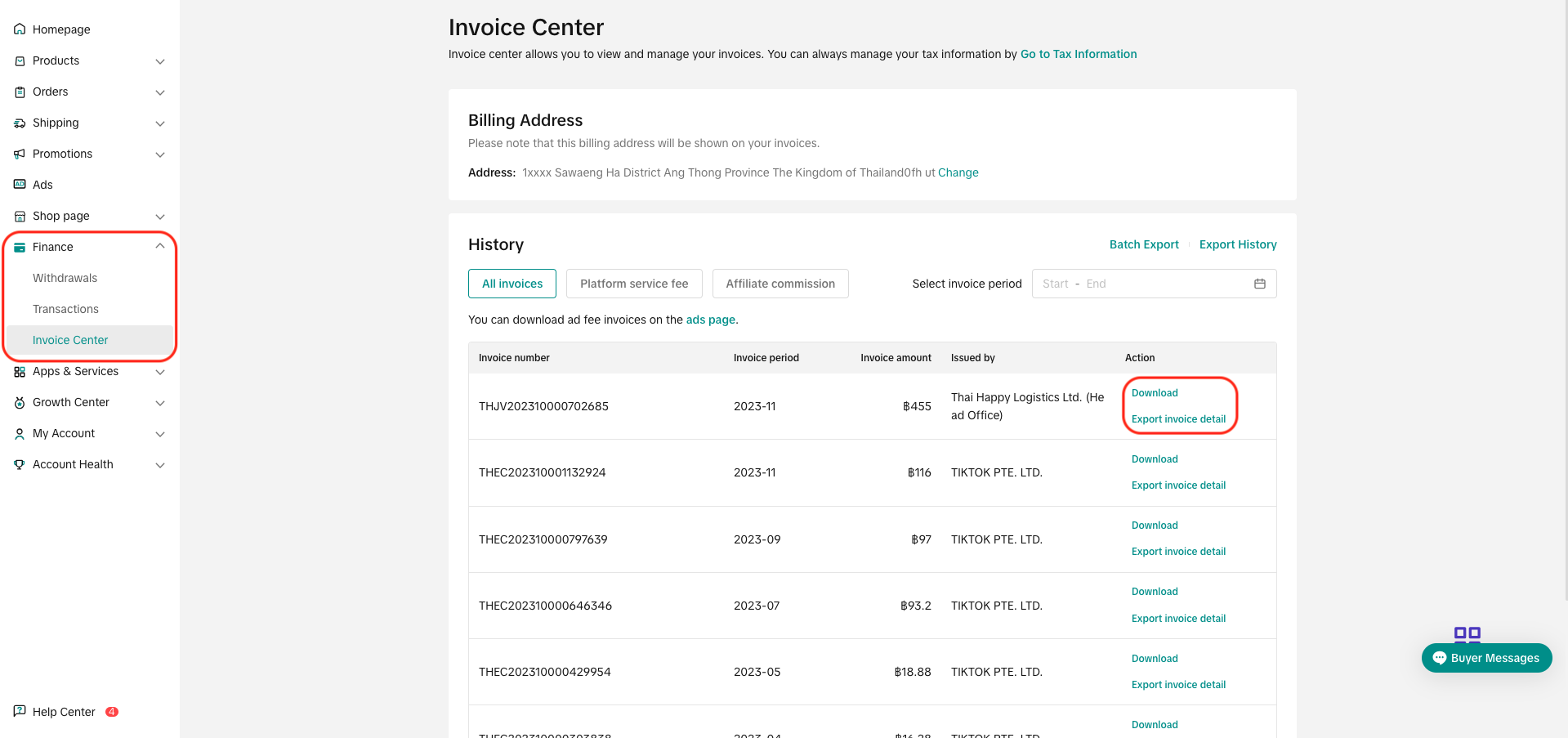Click the calendar icon in date field
The height and width of the screenshot is (738, 1568).
(x=1259, y=284)
